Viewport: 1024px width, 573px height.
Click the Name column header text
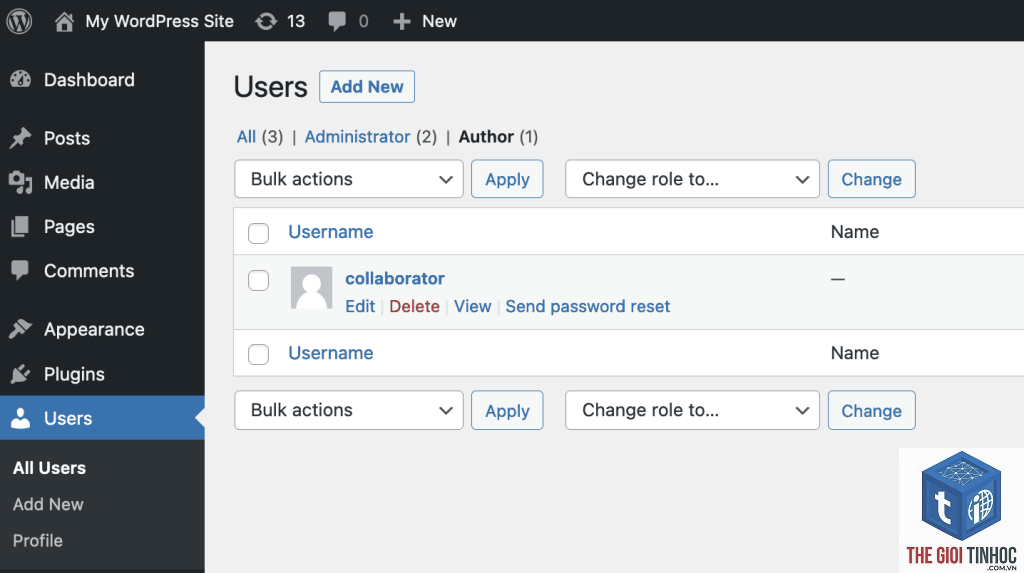(854, 232)
